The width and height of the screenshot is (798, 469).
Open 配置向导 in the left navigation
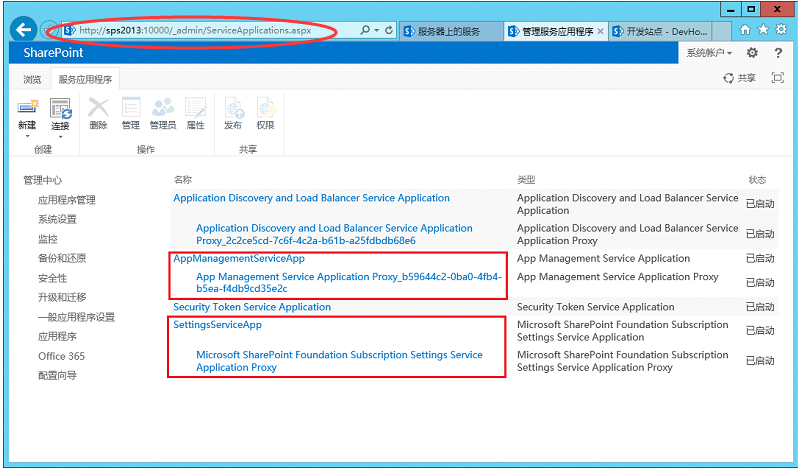click(x=57, y=376)
